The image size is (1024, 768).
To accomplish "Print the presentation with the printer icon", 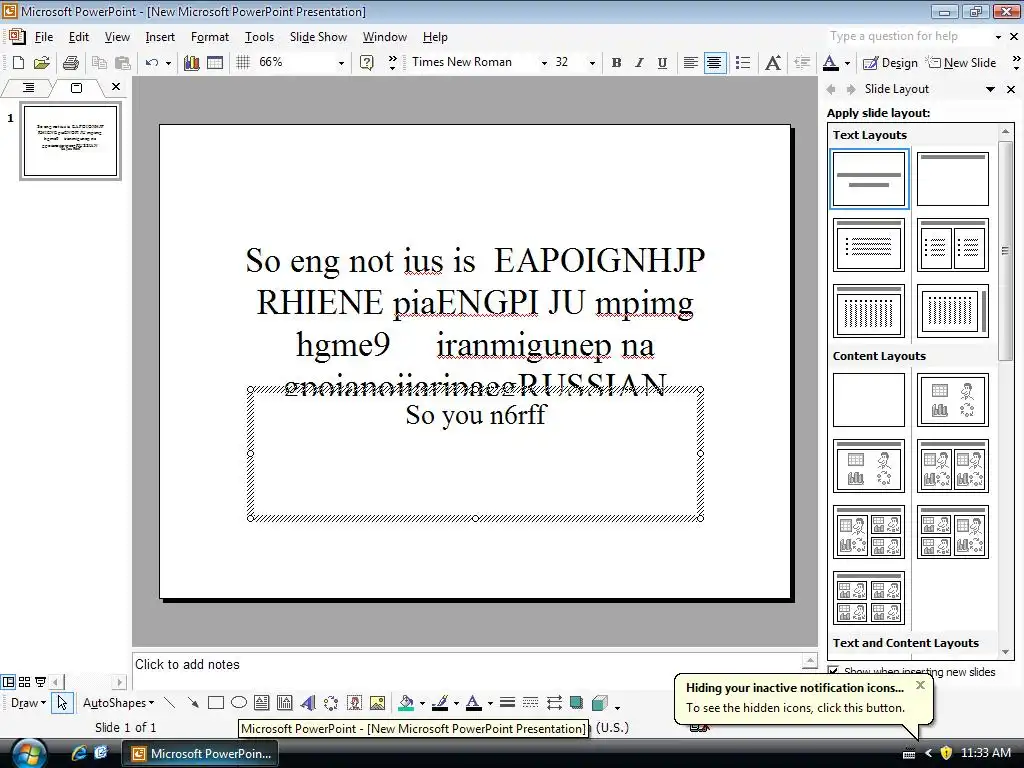I will 71,63.
